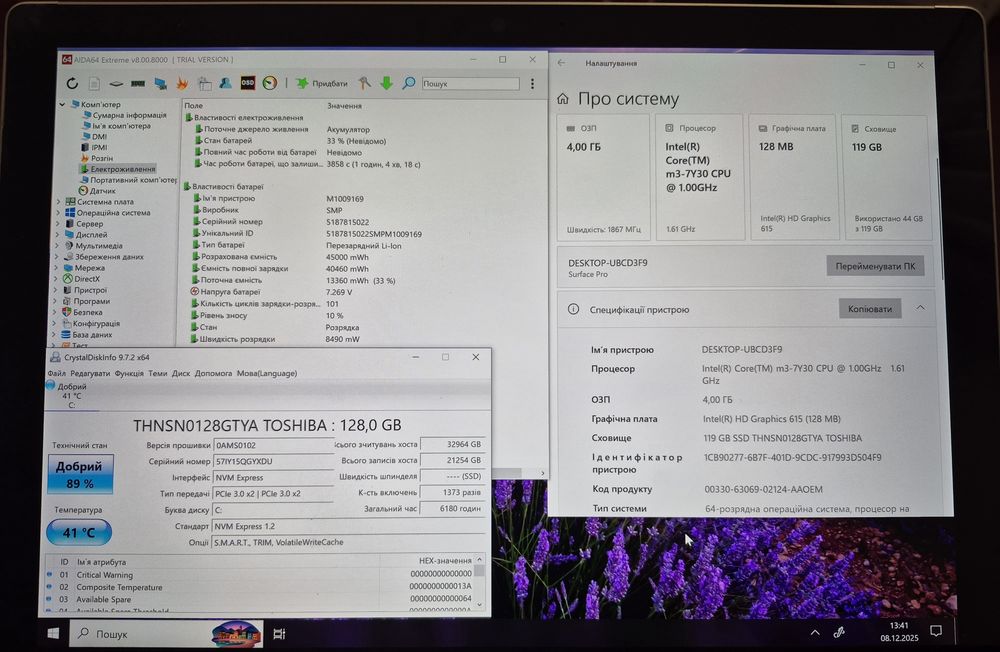Image resolution: width=1000 pixels, height=652 pixels.
Task: Click the Копіювати button in device specifications
Action: [870, 309]
